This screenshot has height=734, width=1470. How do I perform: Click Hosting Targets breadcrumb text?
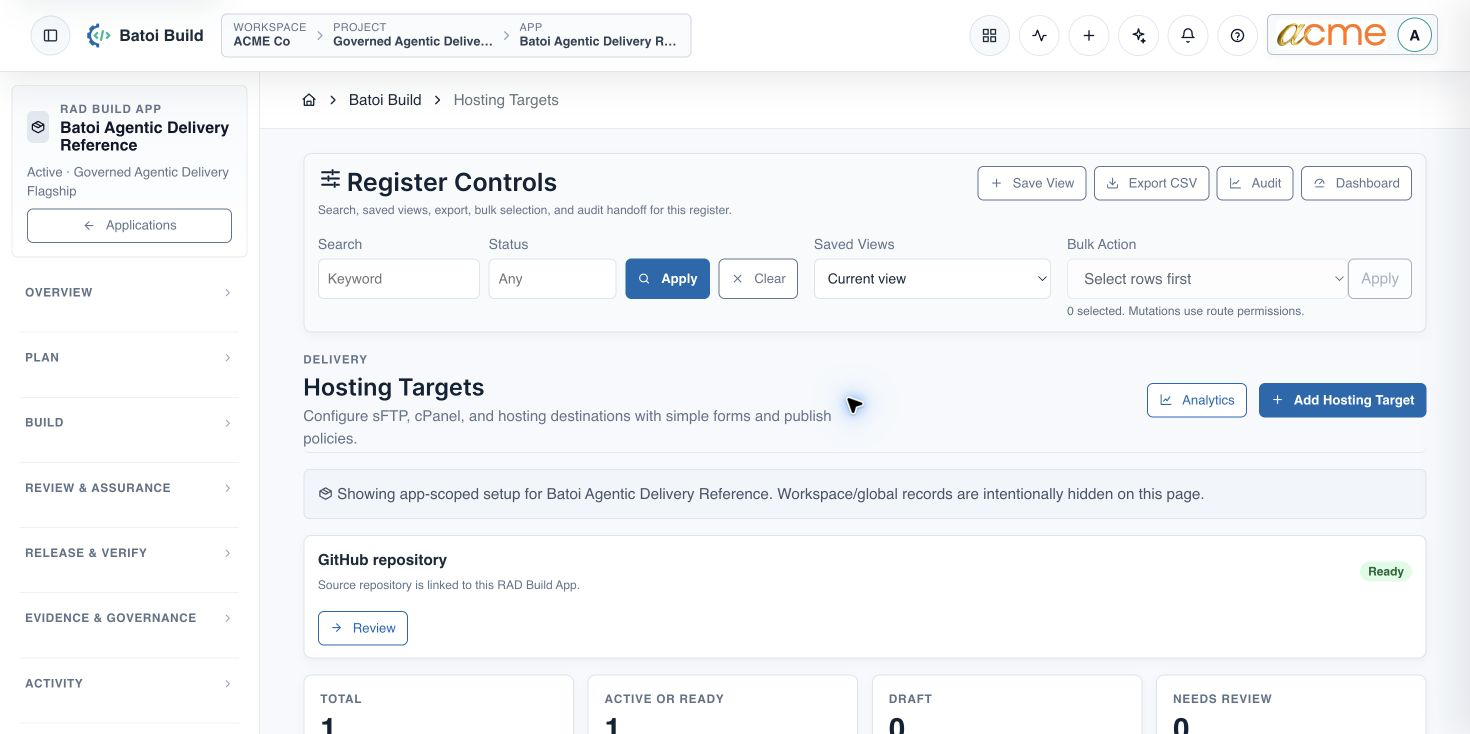click(506, 100)
